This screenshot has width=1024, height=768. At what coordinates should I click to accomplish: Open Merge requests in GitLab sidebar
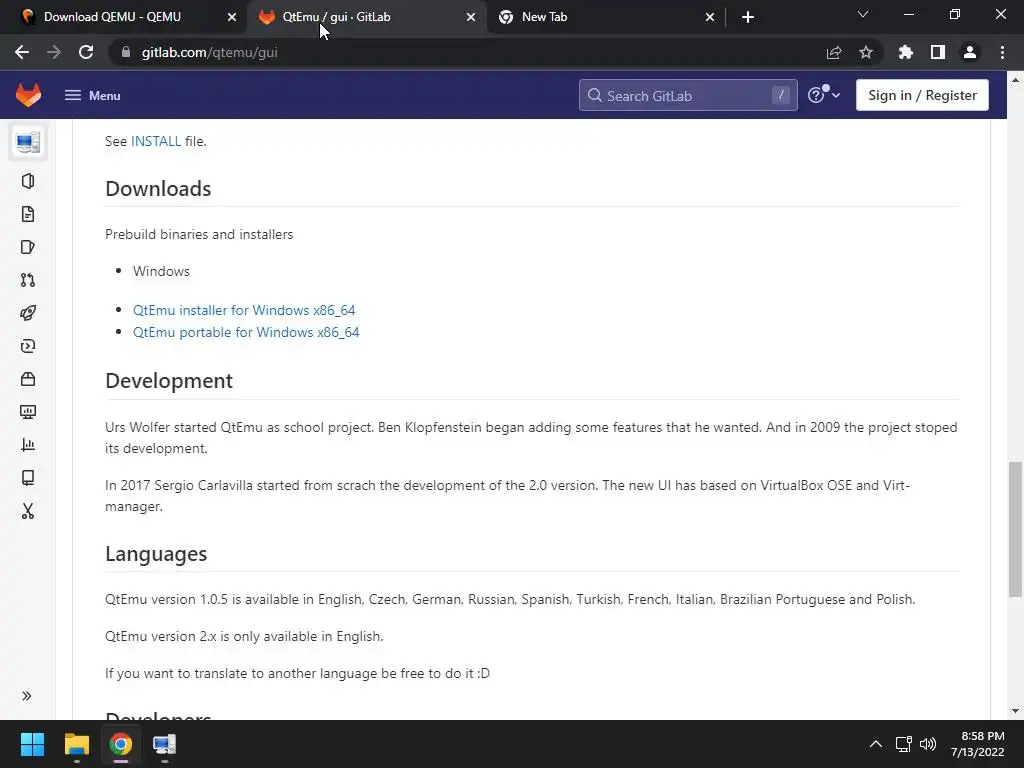tap(27, 280)
